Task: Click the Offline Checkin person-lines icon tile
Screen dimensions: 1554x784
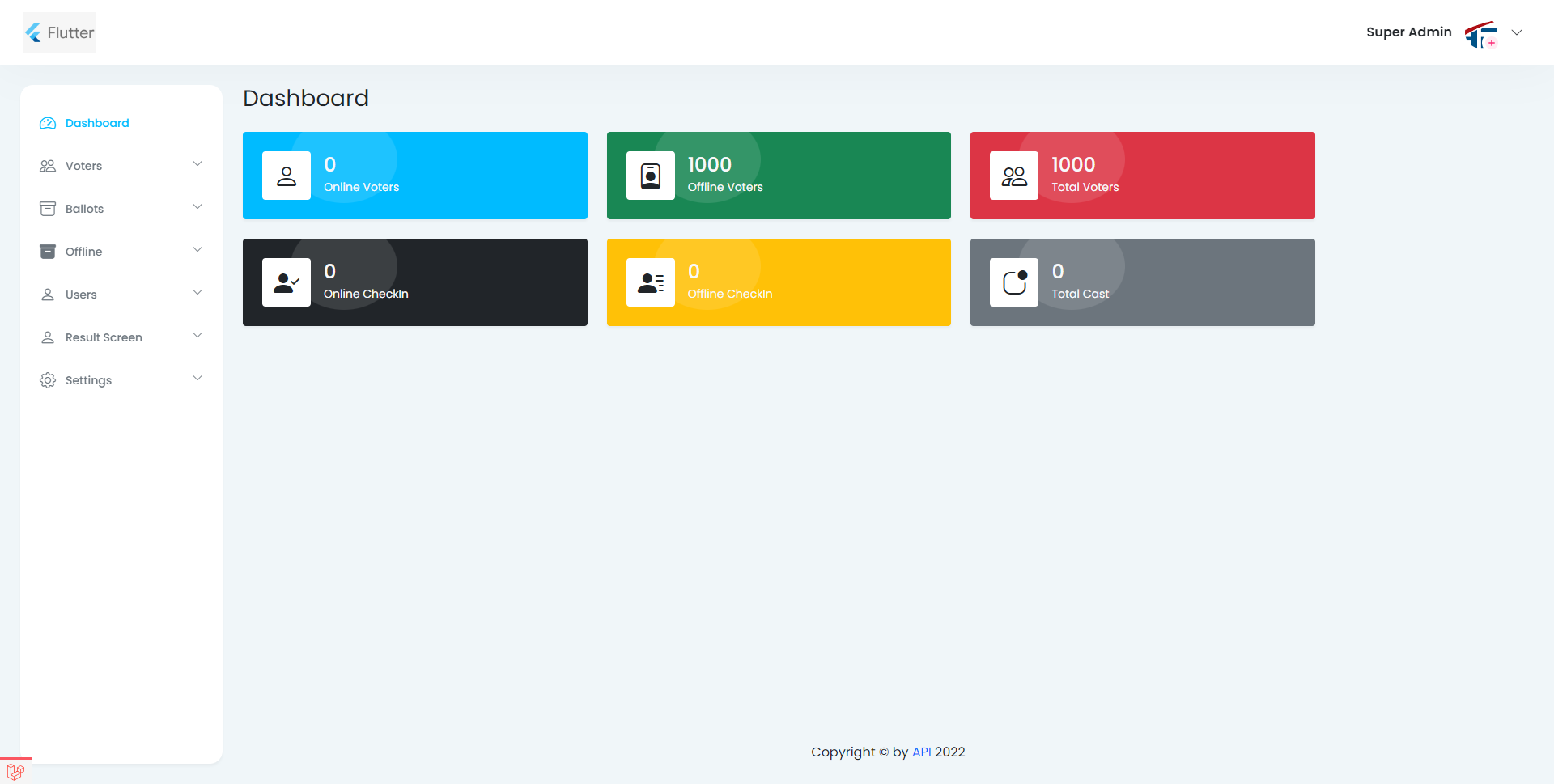Action: 651,282
